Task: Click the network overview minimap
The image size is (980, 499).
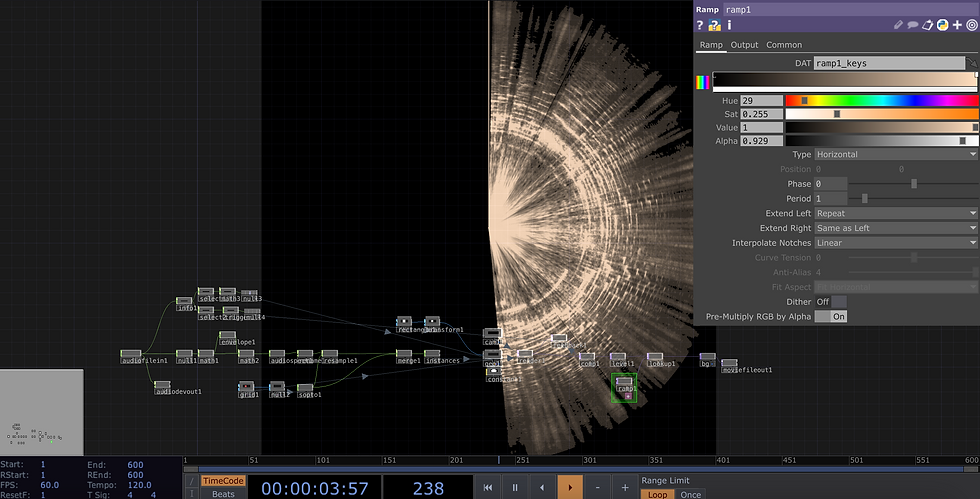Action: click(x=41, y=412)
